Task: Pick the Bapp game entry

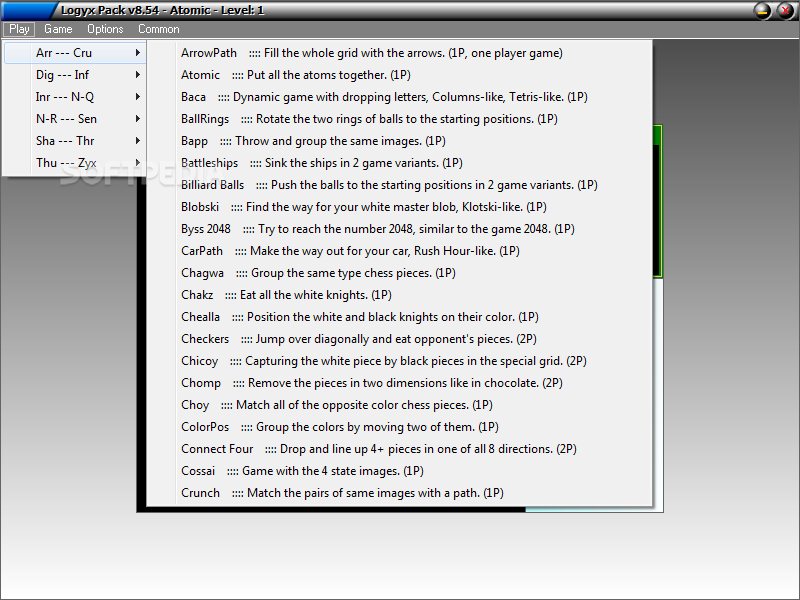Action: coord(399,141)
